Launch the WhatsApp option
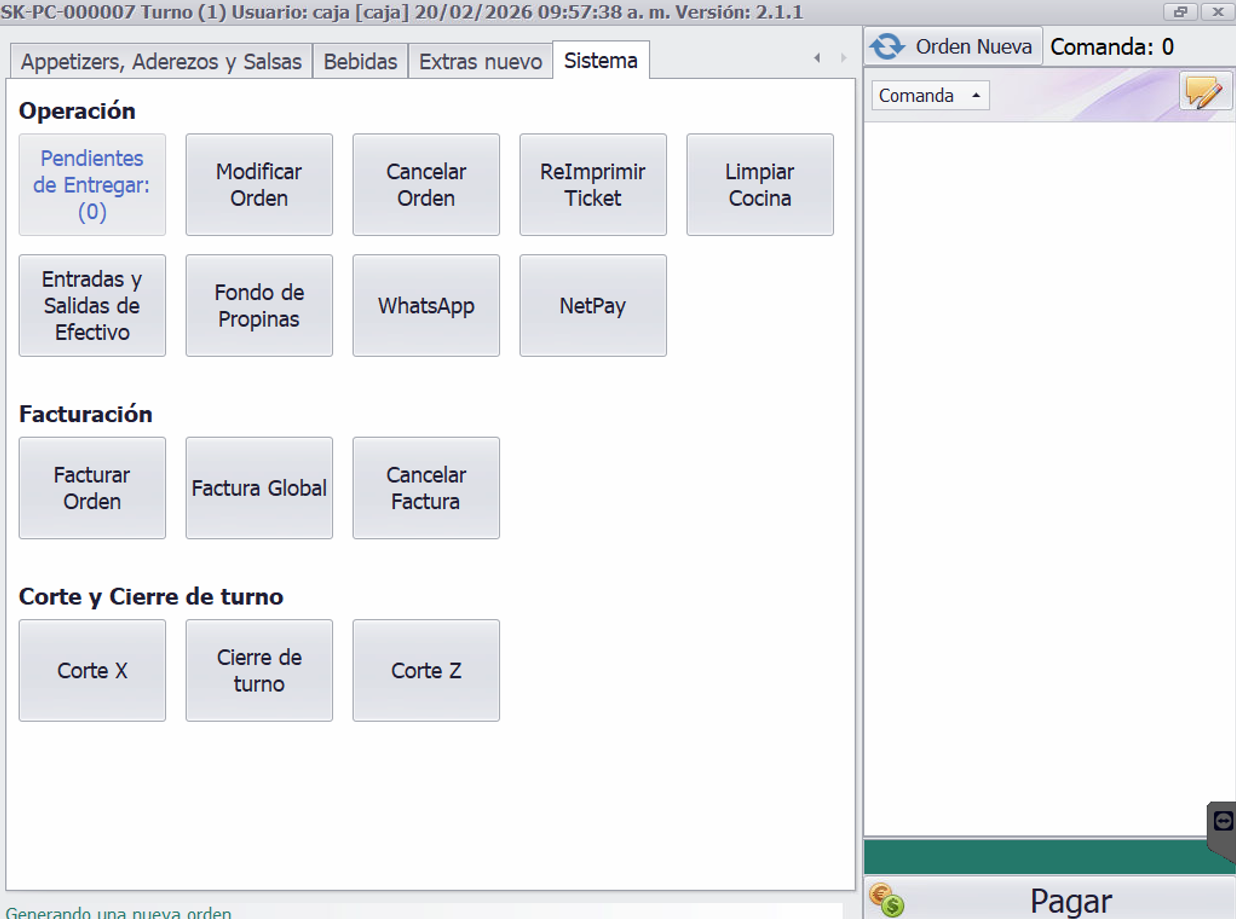The width and height of the screenshot is (1236, 919). tap(426, 306)
